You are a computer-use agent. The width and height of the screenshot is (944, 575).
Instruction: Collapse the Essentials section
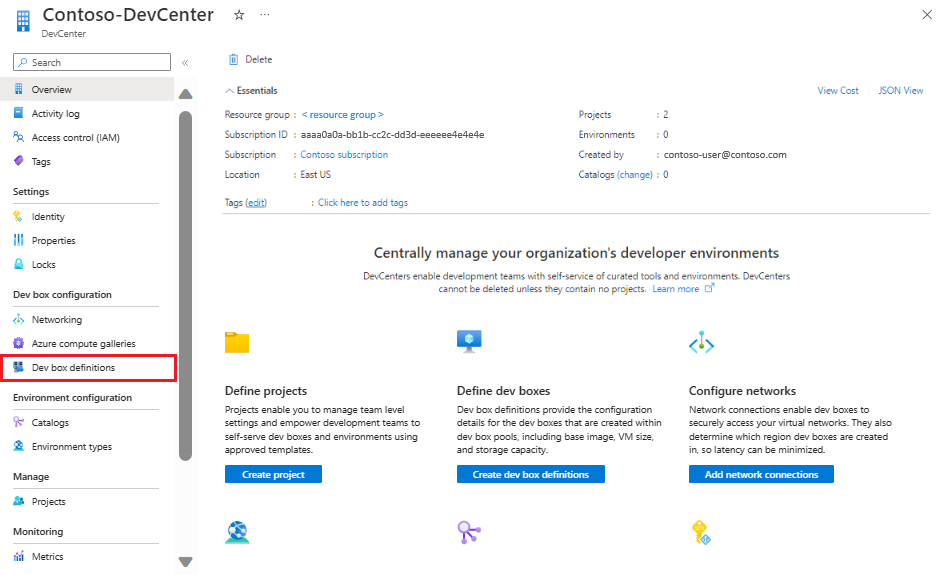pyautogui.click(x=229, y=91)
